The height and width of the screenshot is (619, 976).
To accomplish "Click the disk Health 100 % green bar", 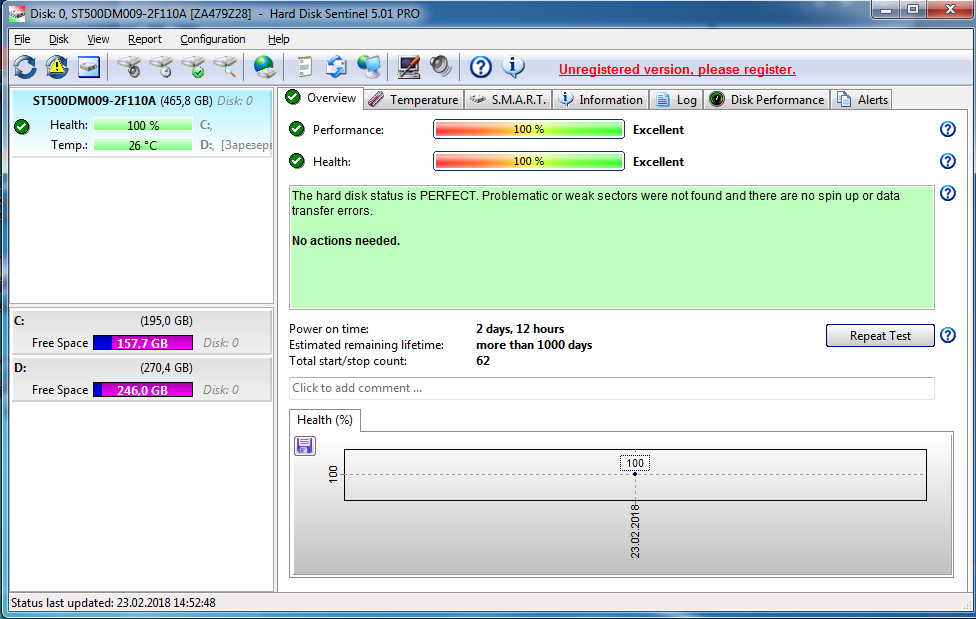I will tap(143, 125).
